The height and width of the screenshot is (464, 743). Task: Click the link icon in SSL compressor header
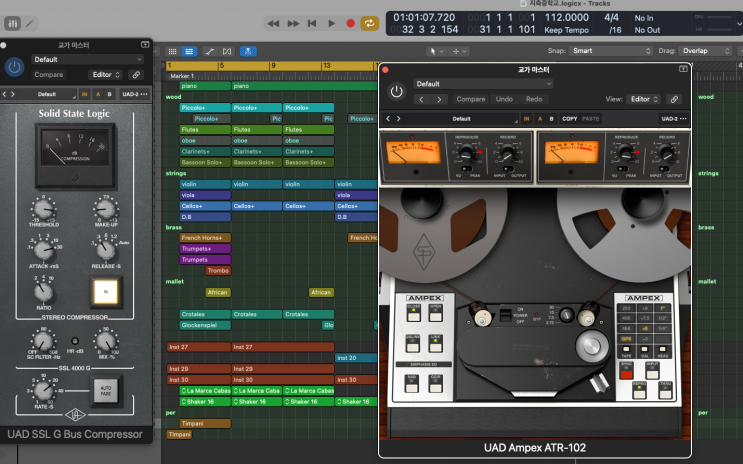(137, 74)
